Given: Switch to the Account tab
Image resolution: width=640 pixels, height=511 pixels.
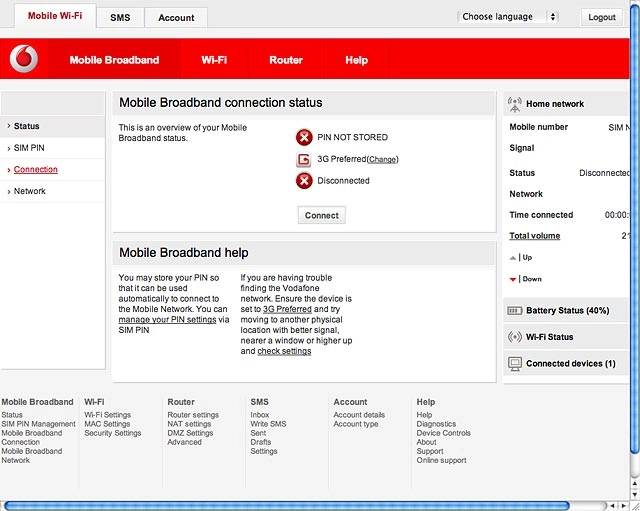Looking at the screenshot, I should 176,18.
